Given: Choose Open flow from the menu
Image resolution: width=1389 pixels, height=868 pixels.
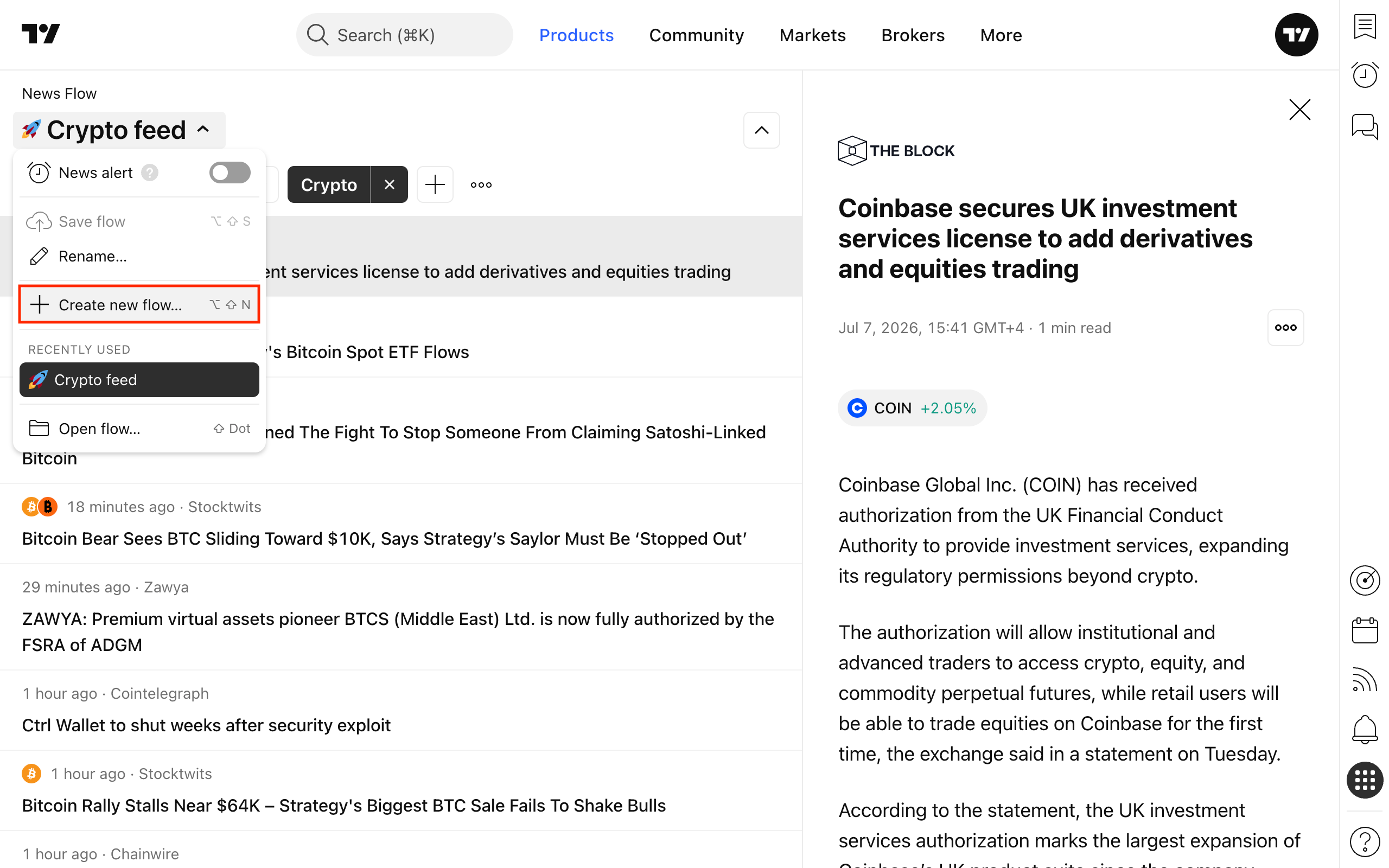Looking at the screenshot, I should click(139, 428).
